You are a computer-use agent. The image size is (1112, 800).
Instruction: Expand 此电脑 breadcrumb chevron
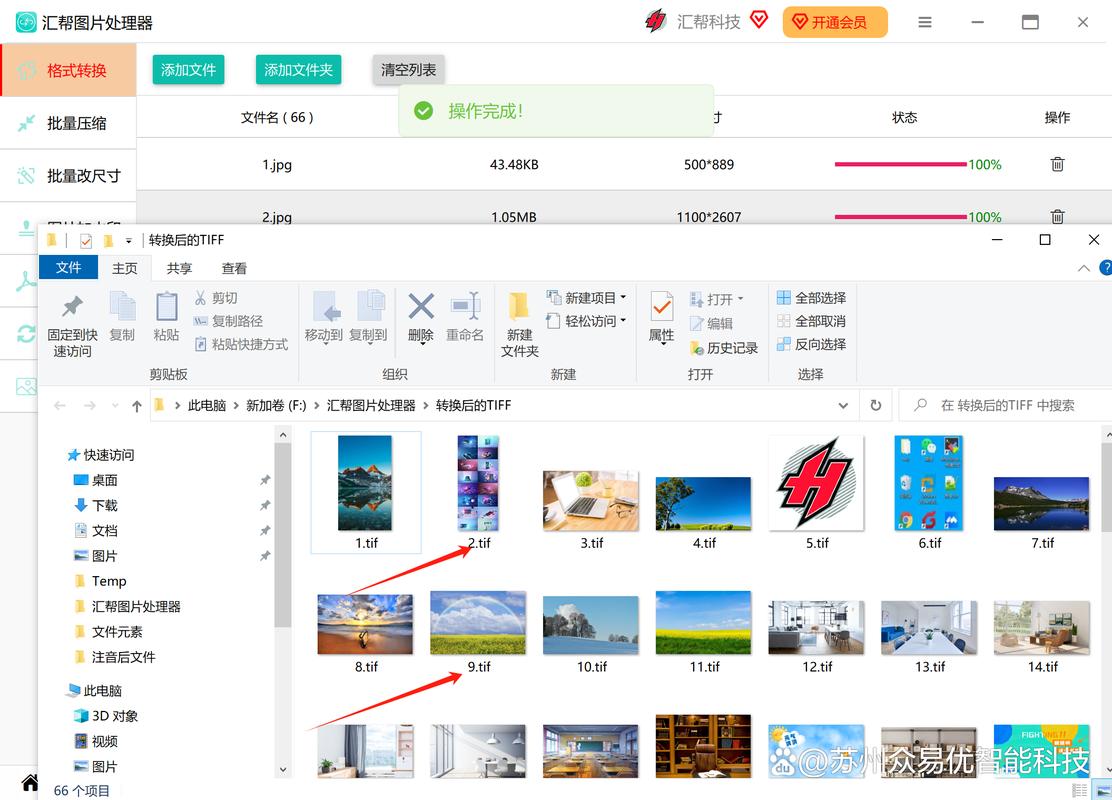click(236, 406)
